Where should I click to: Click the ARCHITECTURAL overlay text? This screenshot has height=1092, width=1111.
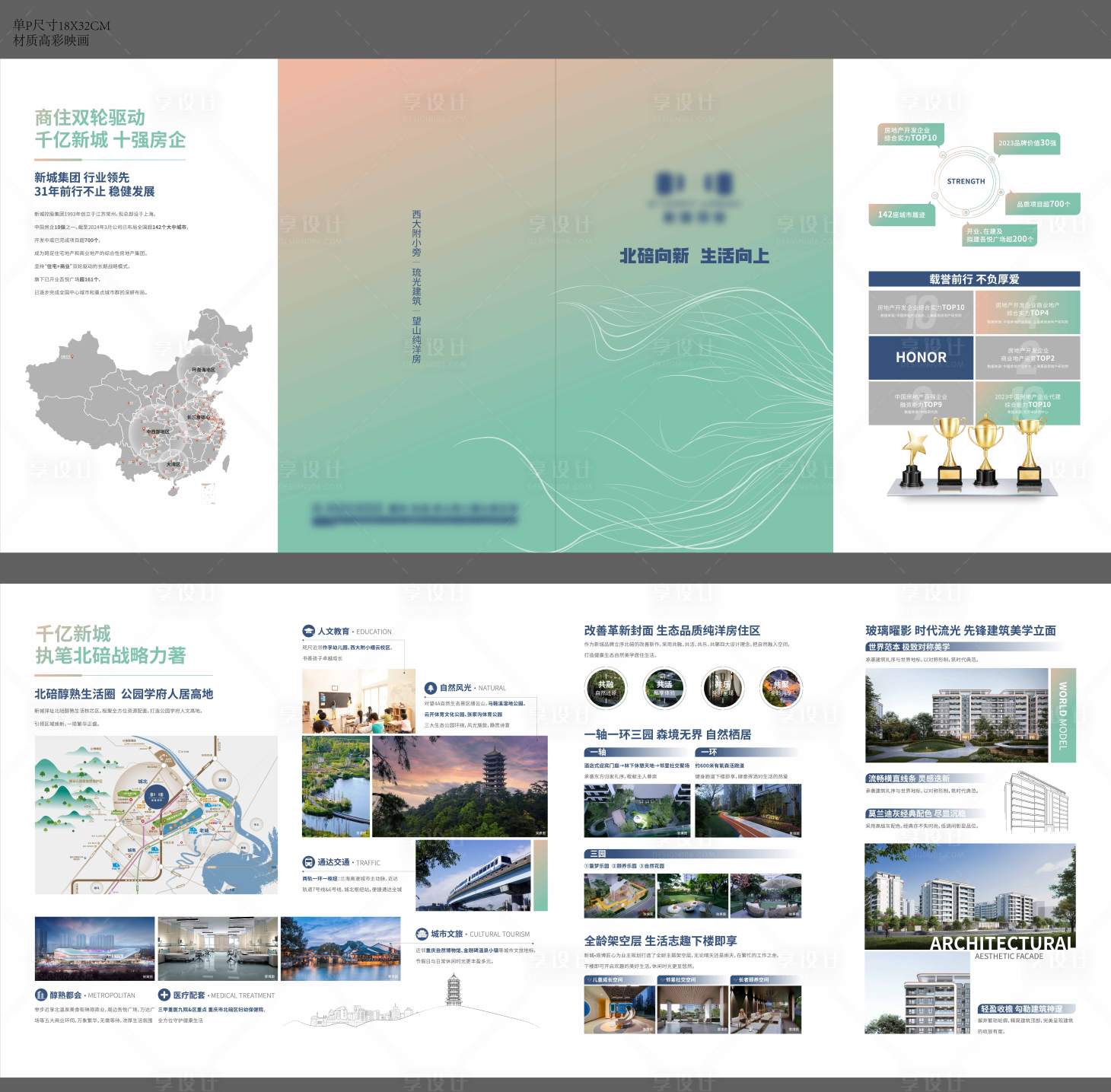(x=1003, y=943)
